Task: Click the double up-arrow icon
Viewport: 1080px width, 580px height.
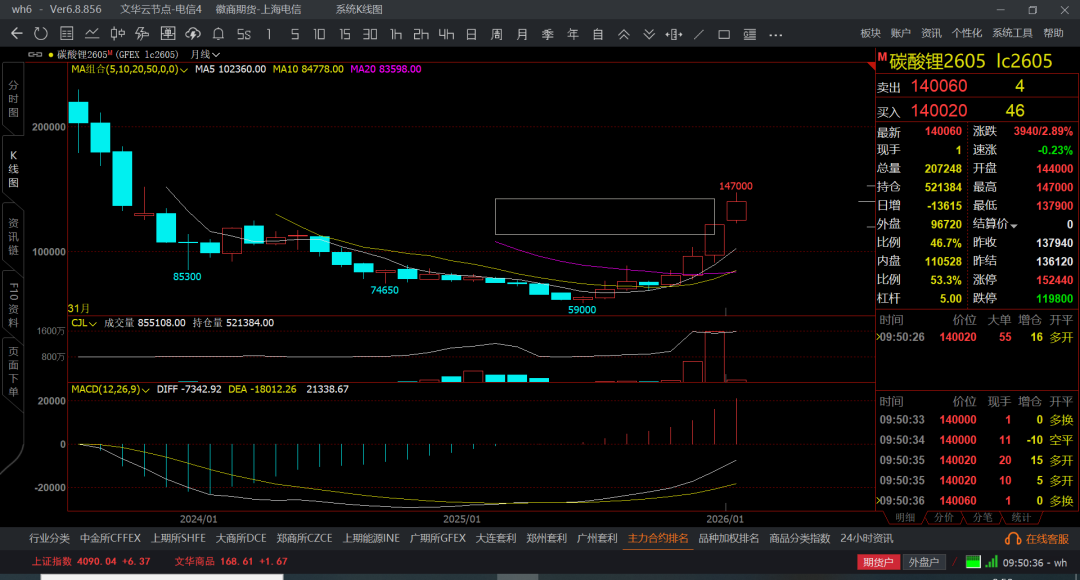Action: pyautogui.click(x=623, y=34)
